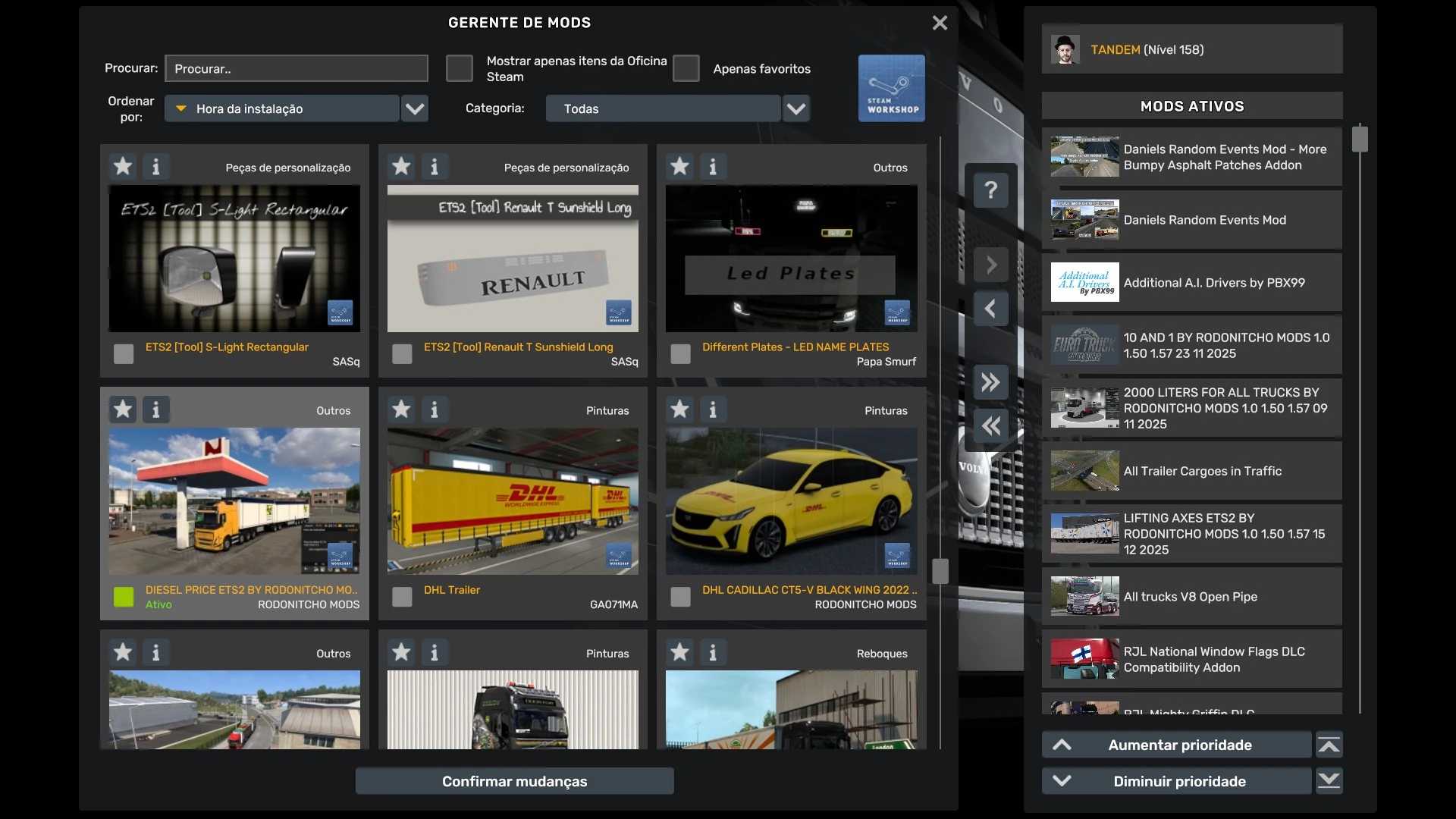Screen dimensions: 1456x819
Task: Open the Steam Workshop icon
Action: tap(891, 88)
